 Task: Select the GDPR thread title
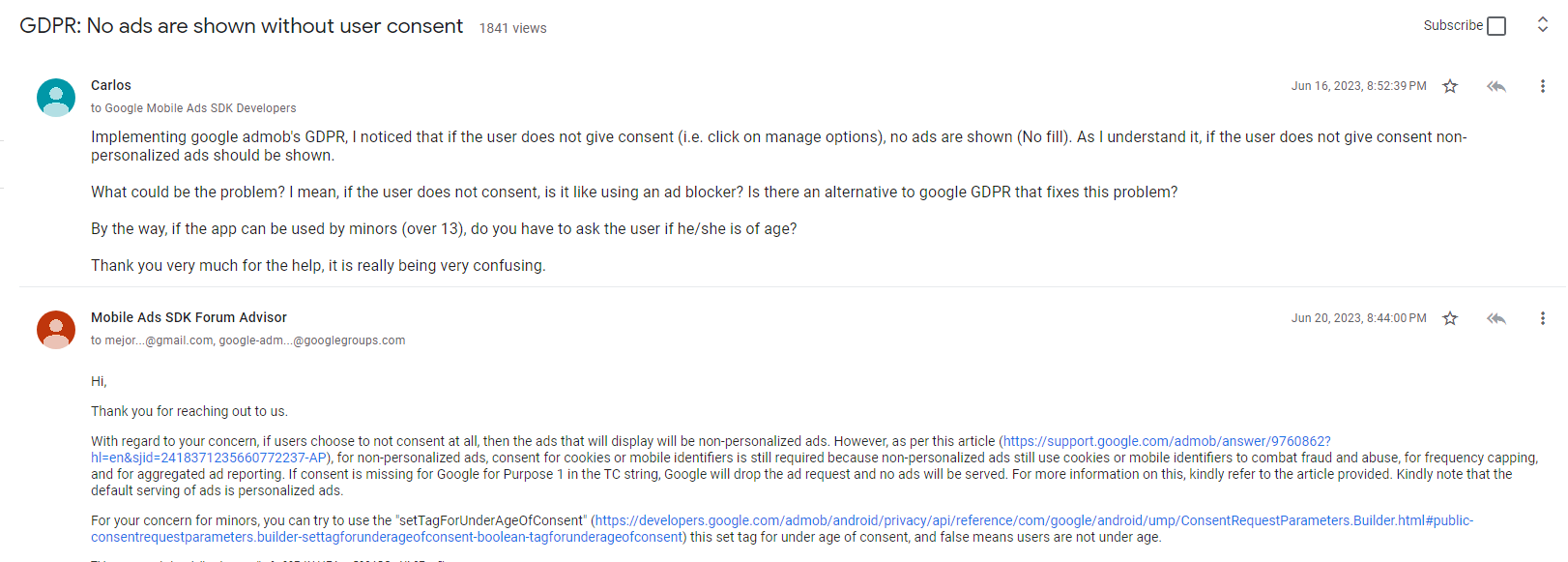click(241, 26)
